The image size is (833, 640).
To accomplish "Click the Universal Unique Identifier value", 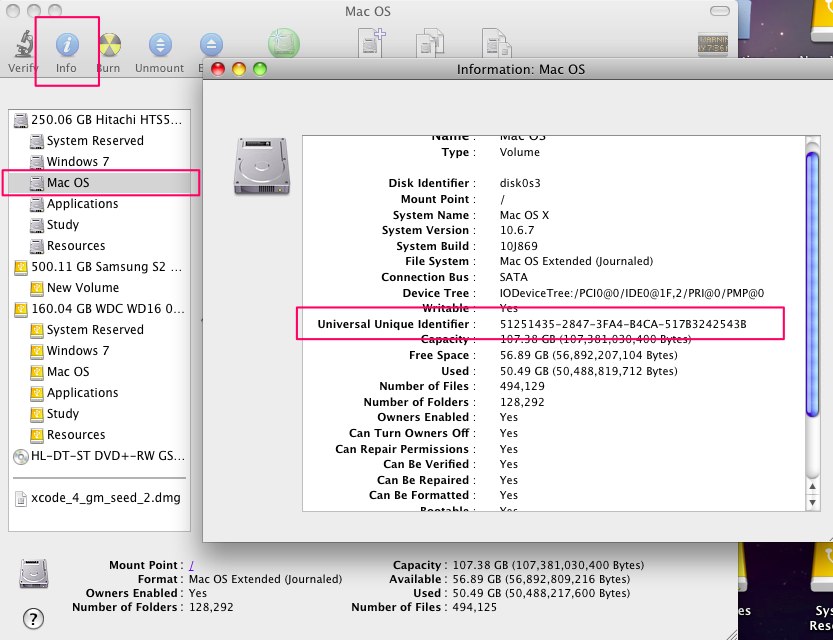I will click(623, 324).
